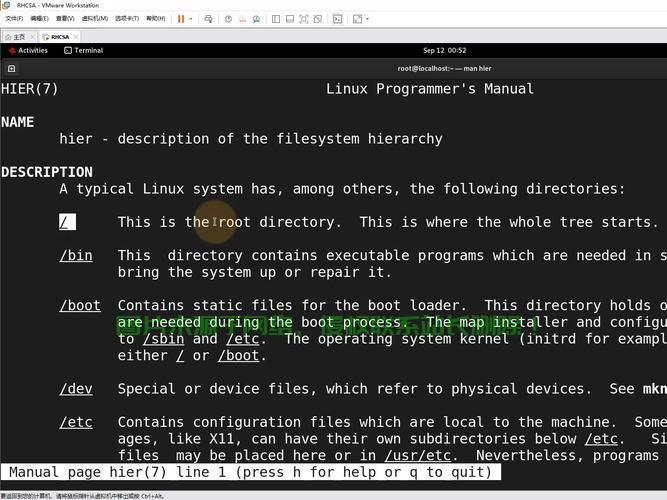The image size is (667, 500).
Task: Click the GNOME Activities button
Action: 28,50
